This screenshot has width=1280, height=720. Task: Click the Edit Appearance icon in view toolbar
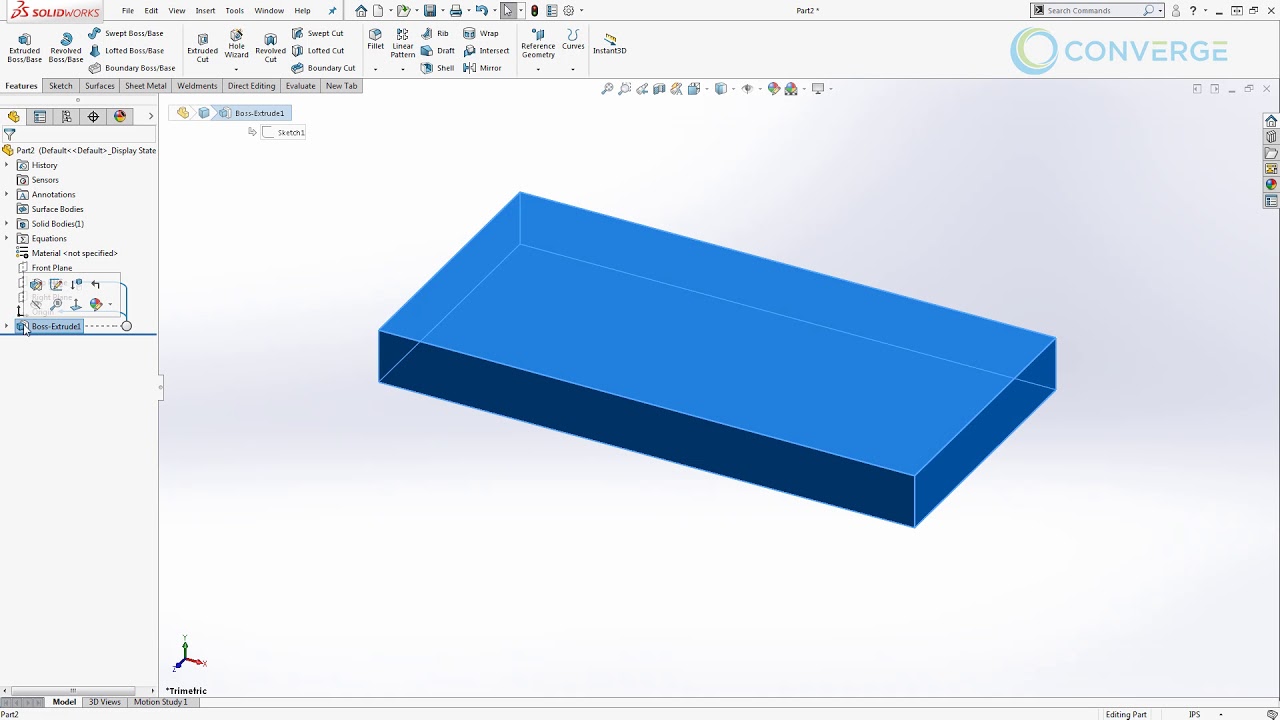[x=773, y=89]
